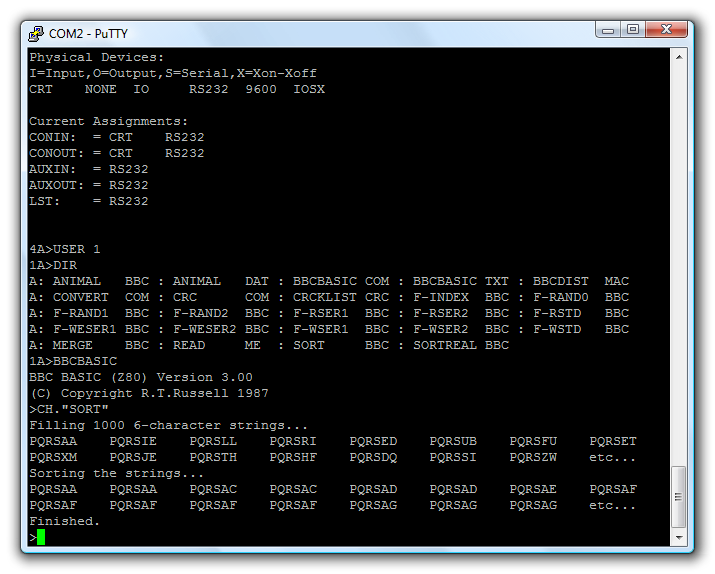Click the "PQRSRI" string

coord(293,441)
